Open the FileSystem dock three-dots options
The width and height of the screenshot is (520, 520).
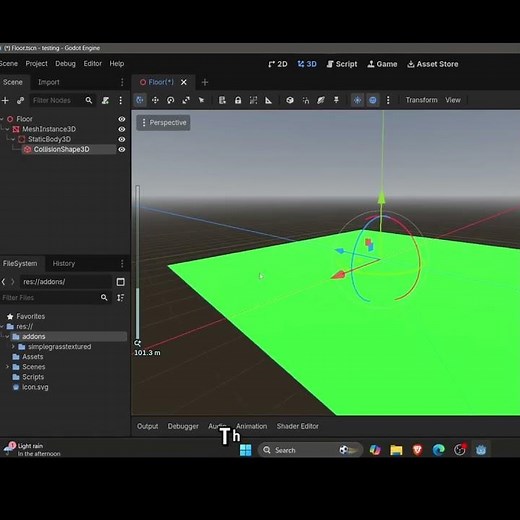[122, 264]
